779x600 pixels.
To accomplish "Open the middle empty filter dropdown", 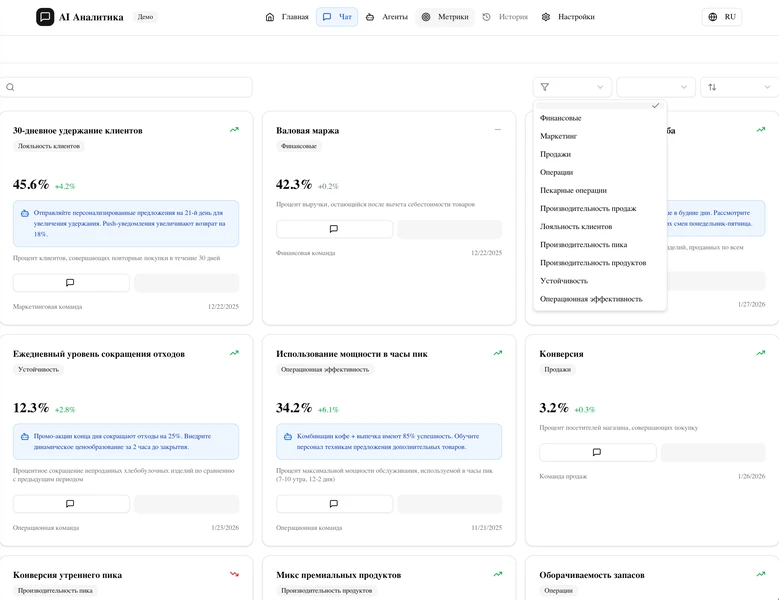I will point(656,87).
